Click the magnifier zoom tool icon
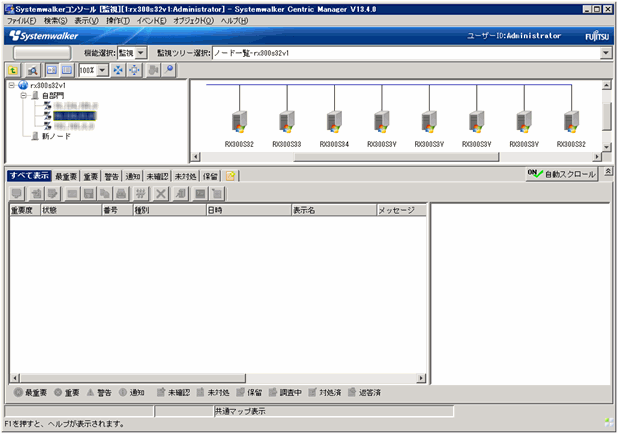This screenshot has width=618, height=434. point(169,71)
